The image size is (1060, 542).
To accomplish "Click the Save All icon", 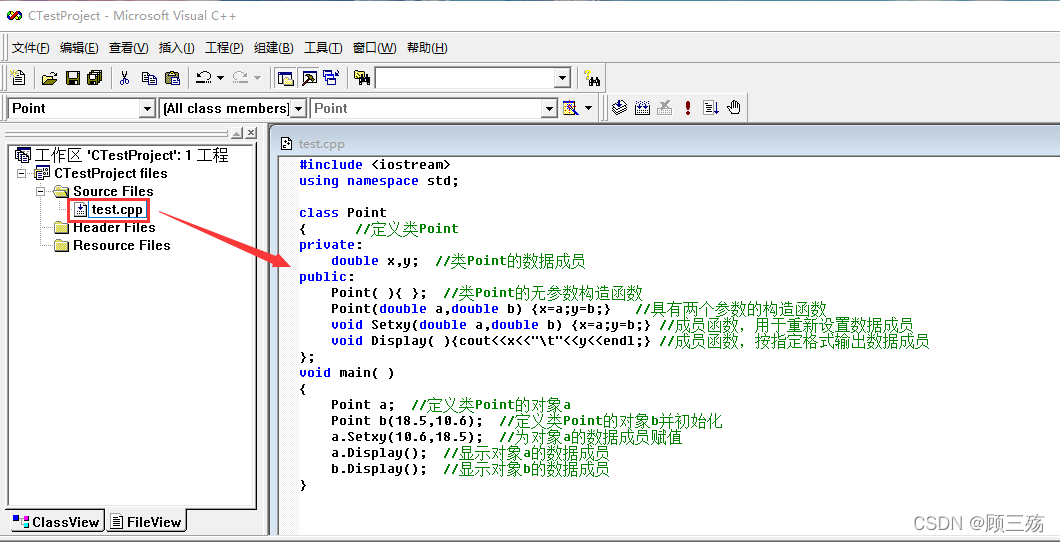I will (95, 78).
